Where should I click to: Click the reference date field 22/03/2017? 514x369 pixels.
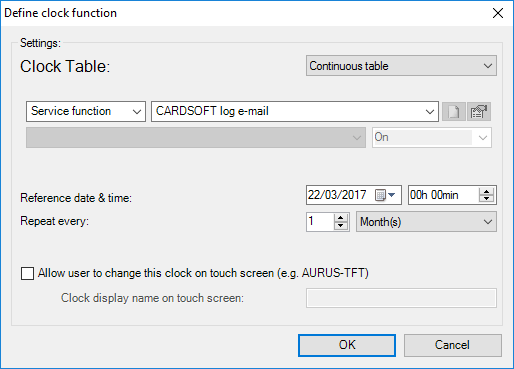tap(337, 195)
